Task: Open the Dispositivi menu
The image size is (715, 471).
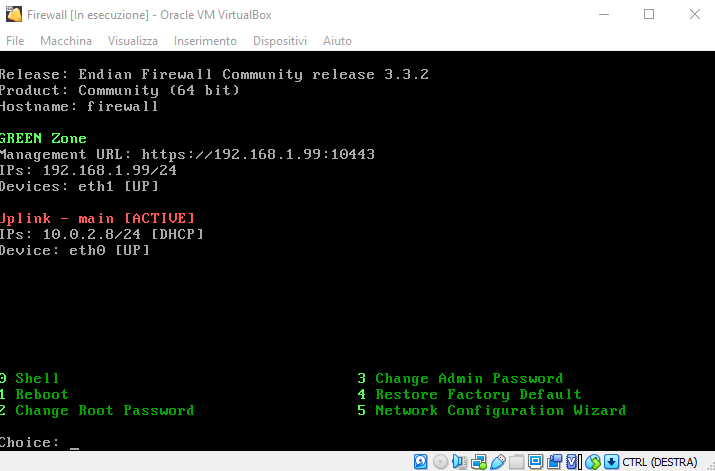Action: [x=280, y=41]
